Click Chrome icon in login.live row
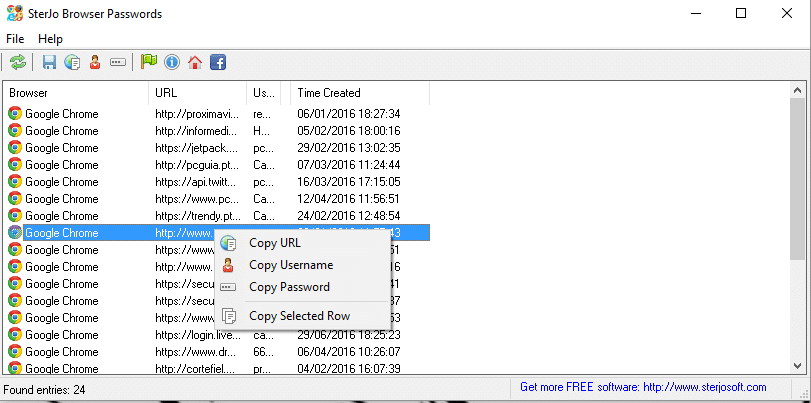Screen dimensions: 811x403 coord(15,335)
